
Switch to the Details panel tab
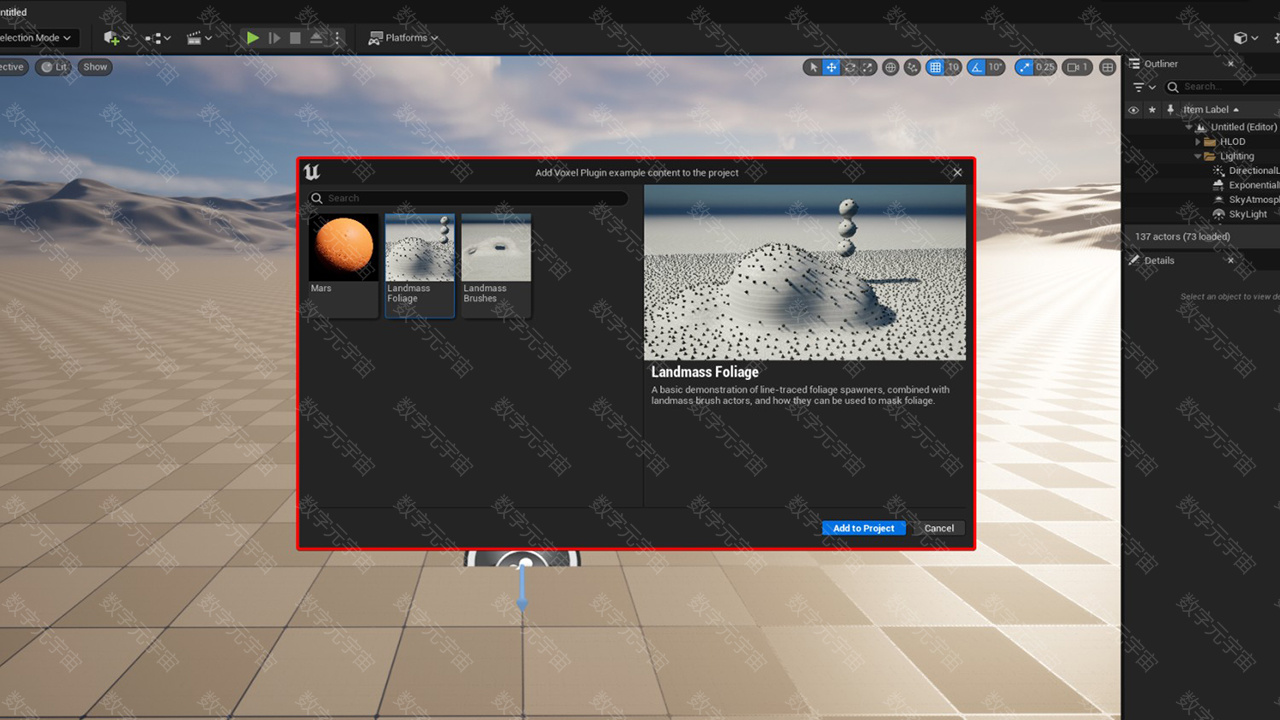click(x=1159, y=260)
